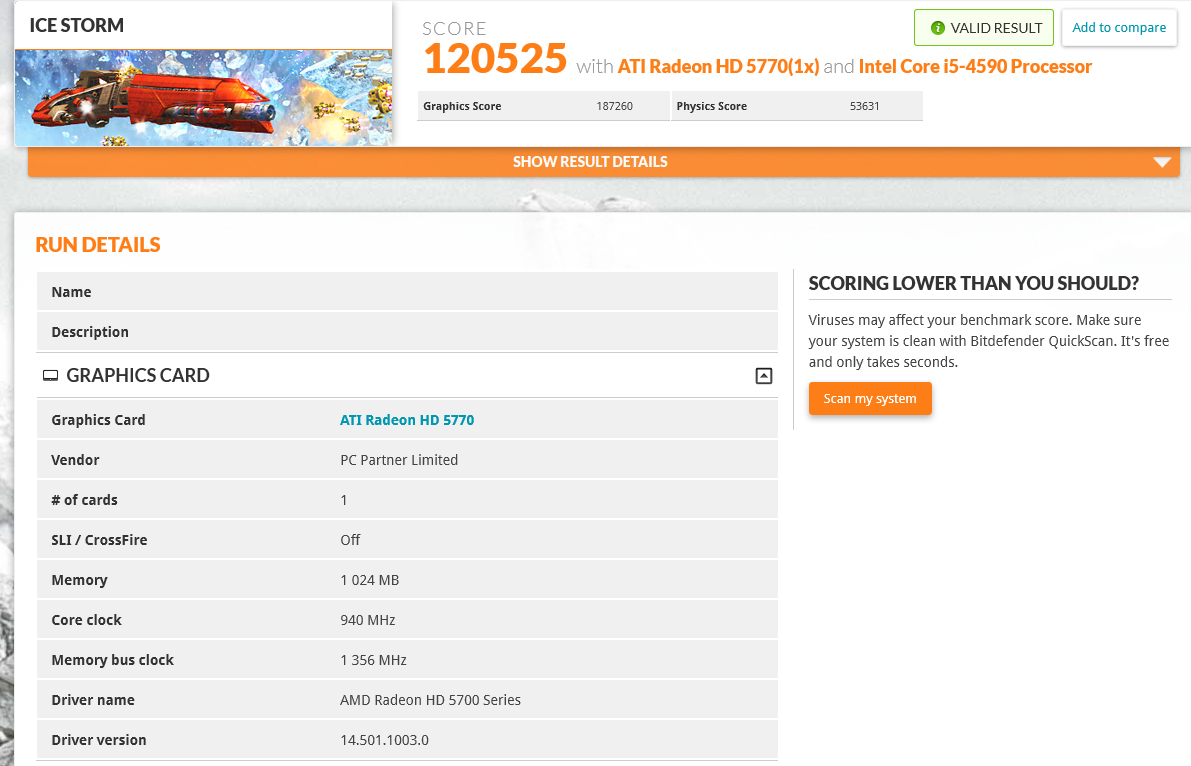Viewport: 1191px width, 766px height.
Task: Select driver name AMD Radeon HD 5700 Series
Action: [x=431, y=700]
